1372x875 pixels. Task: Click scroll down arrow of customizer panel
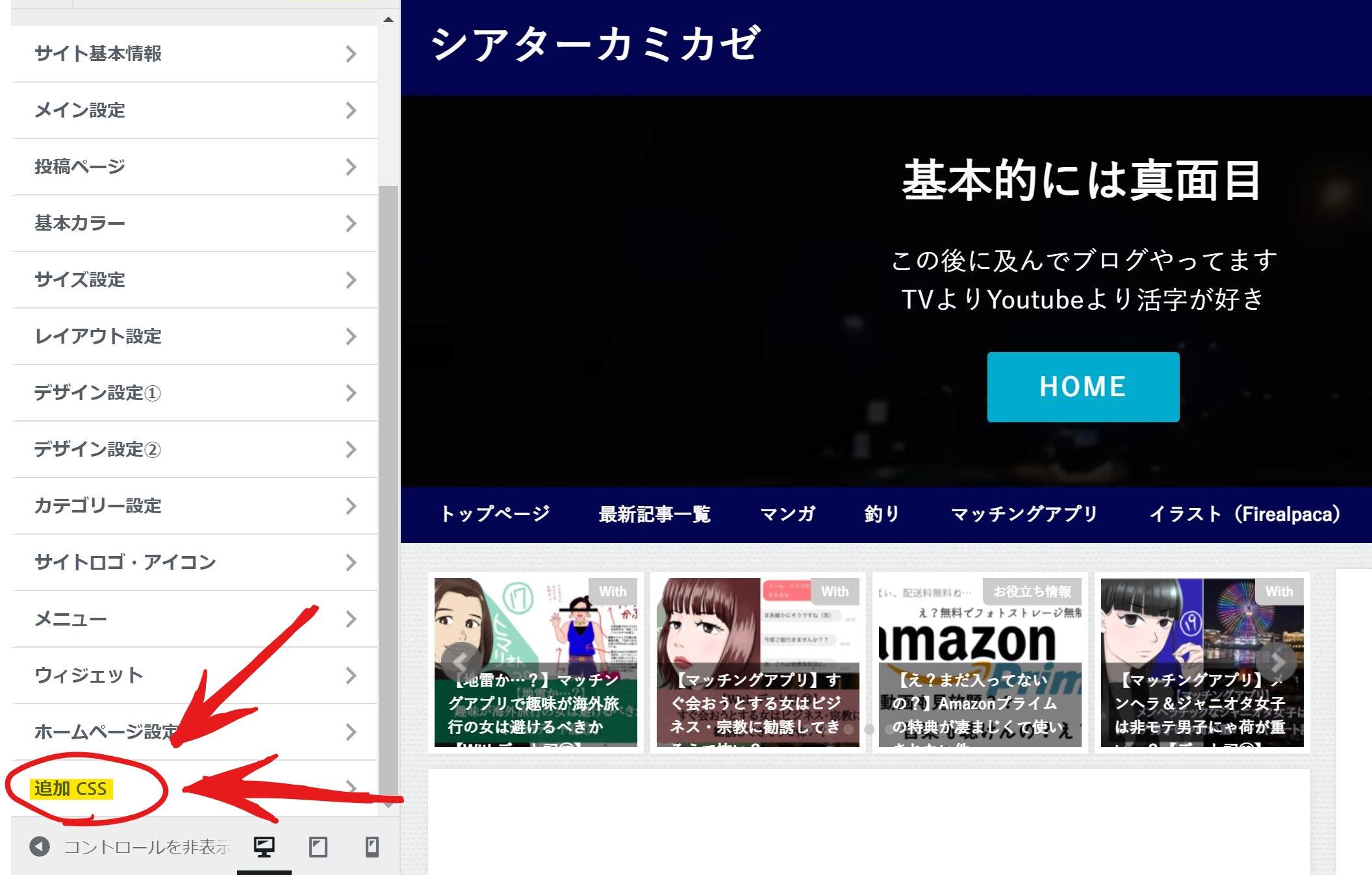pyautogui.click(x=388, y=805)
